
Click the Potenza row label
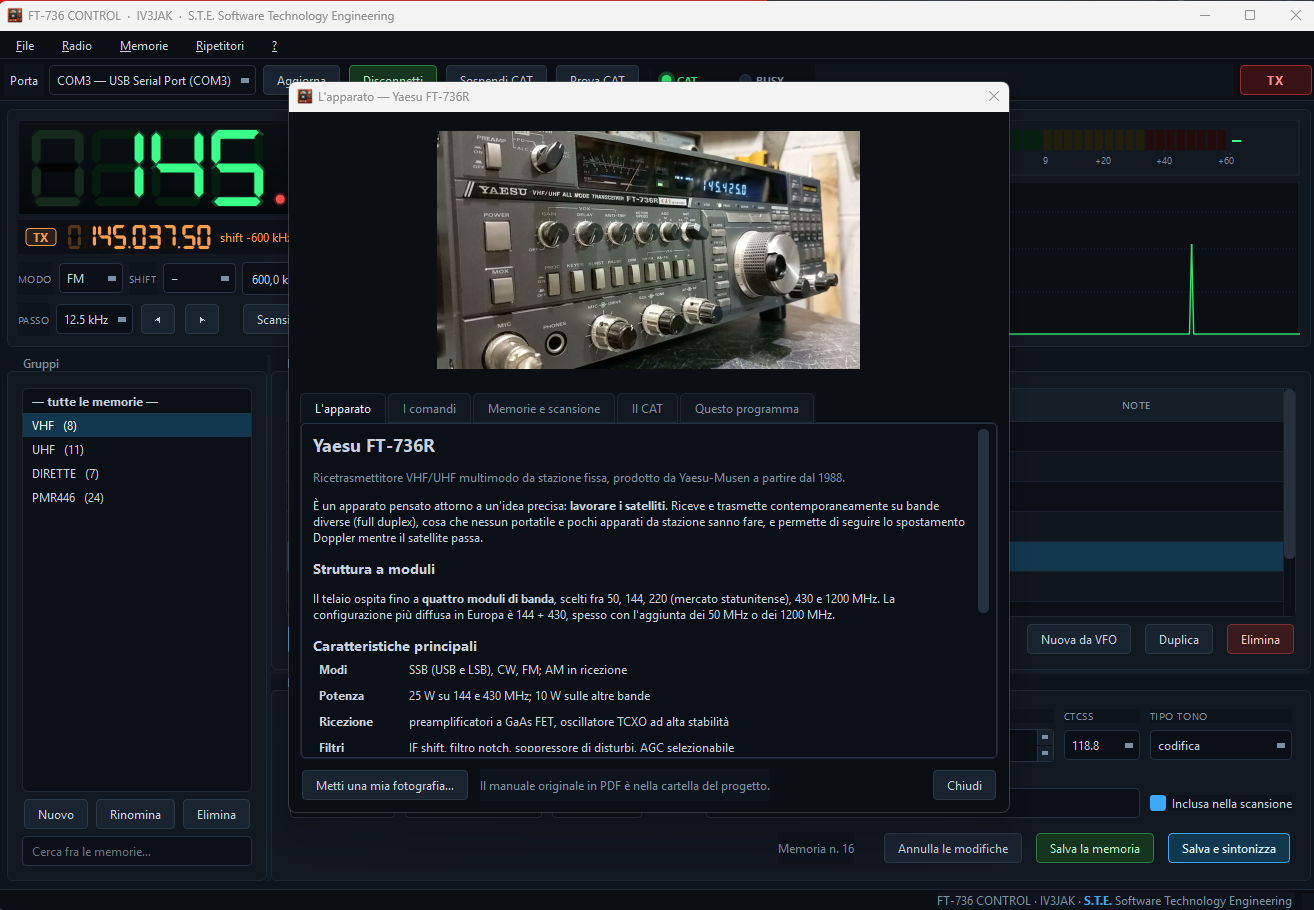point(342,695)
